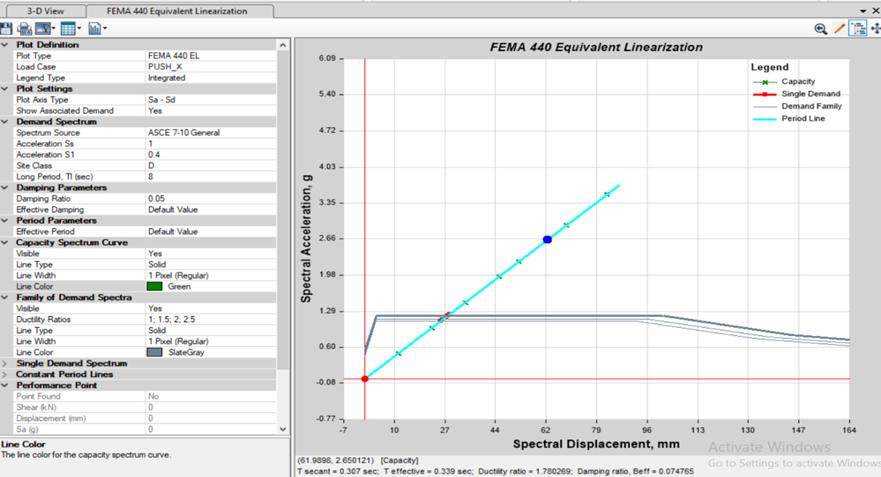Toggle Family of Demand Spectra Visible value Yes
The width and height of the screenshot is (881, 477).
click(x=211, y=308)
